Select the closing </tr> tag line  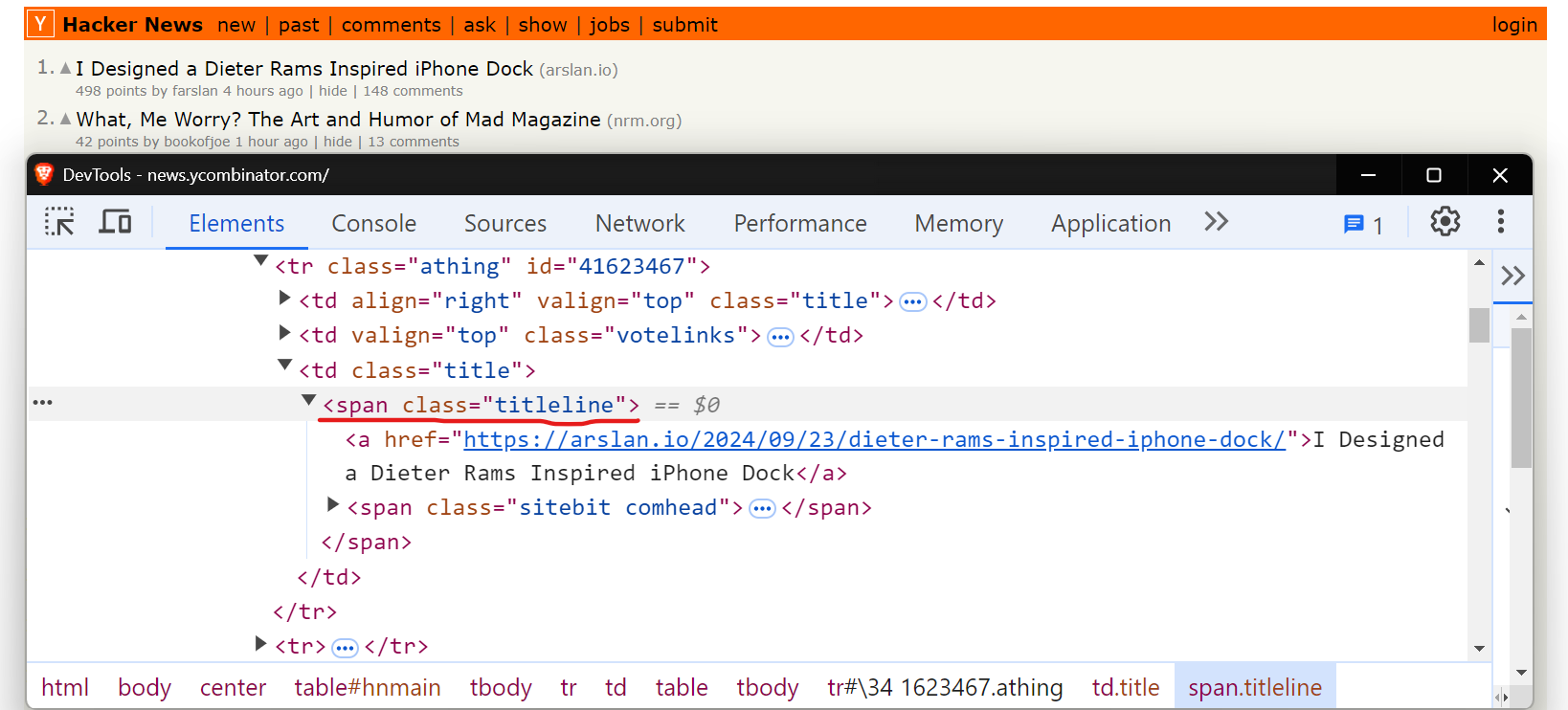point(305,612)
